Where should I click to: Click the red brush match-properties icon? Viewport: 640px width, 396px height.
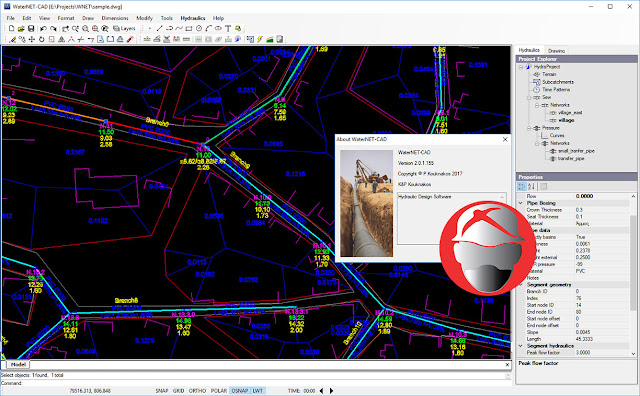[x=130, y=40]
